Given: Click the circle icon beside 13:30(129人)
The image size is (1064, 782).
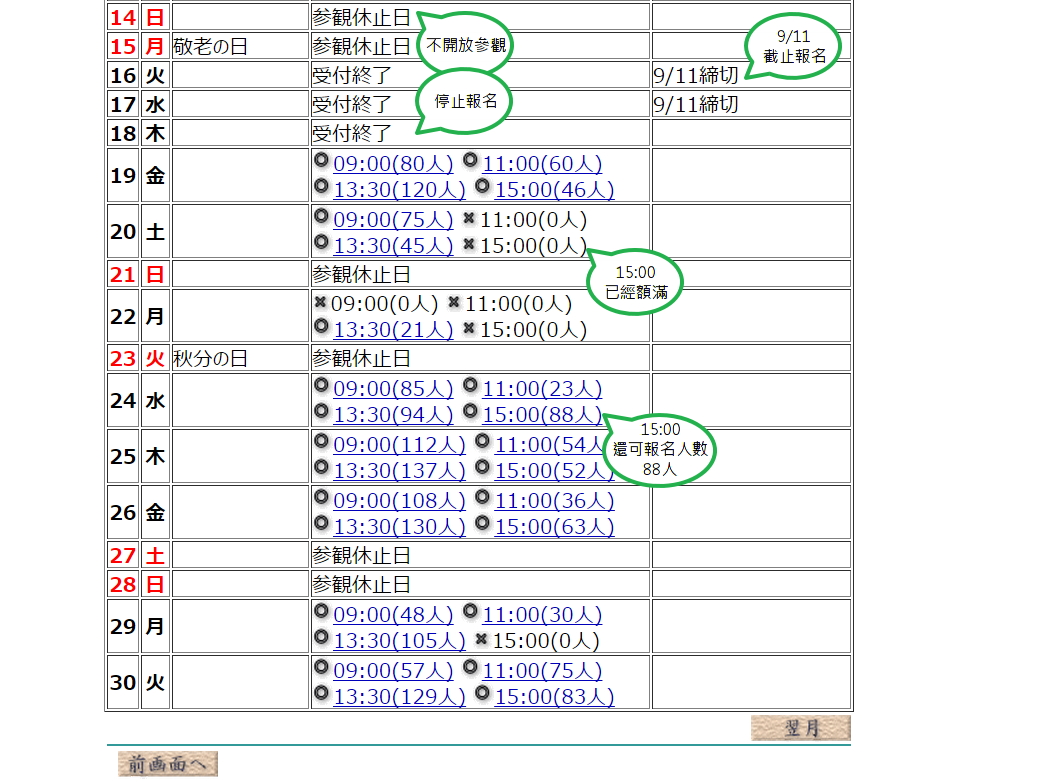Looking at the screenshot, I should click(x=321, y=694).
